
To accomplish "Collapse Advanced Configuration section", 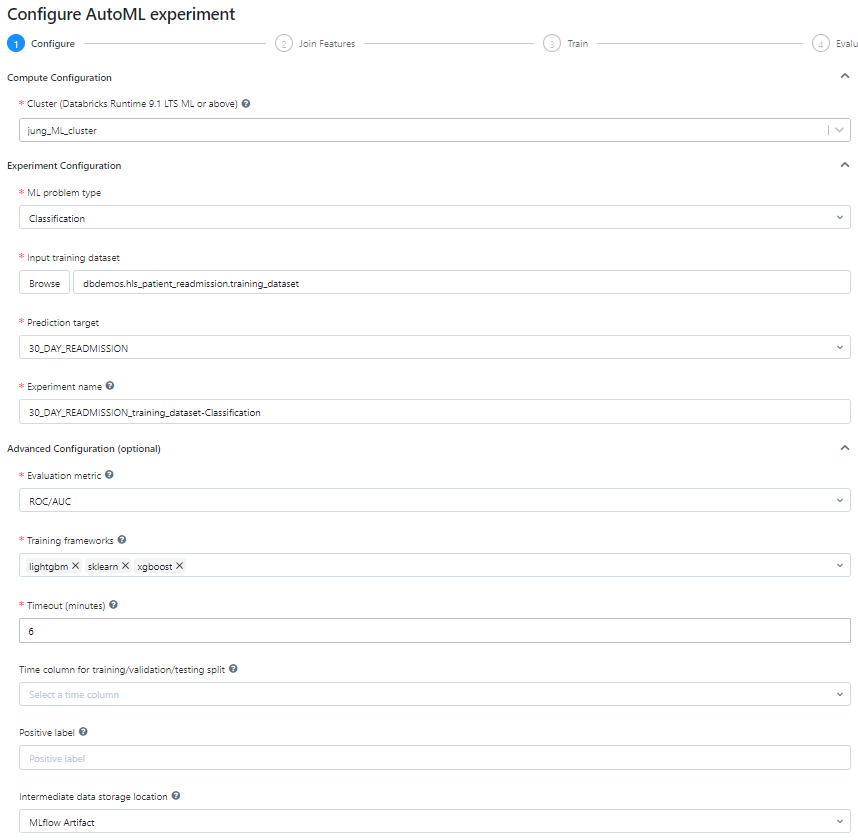I will (845, 448).
